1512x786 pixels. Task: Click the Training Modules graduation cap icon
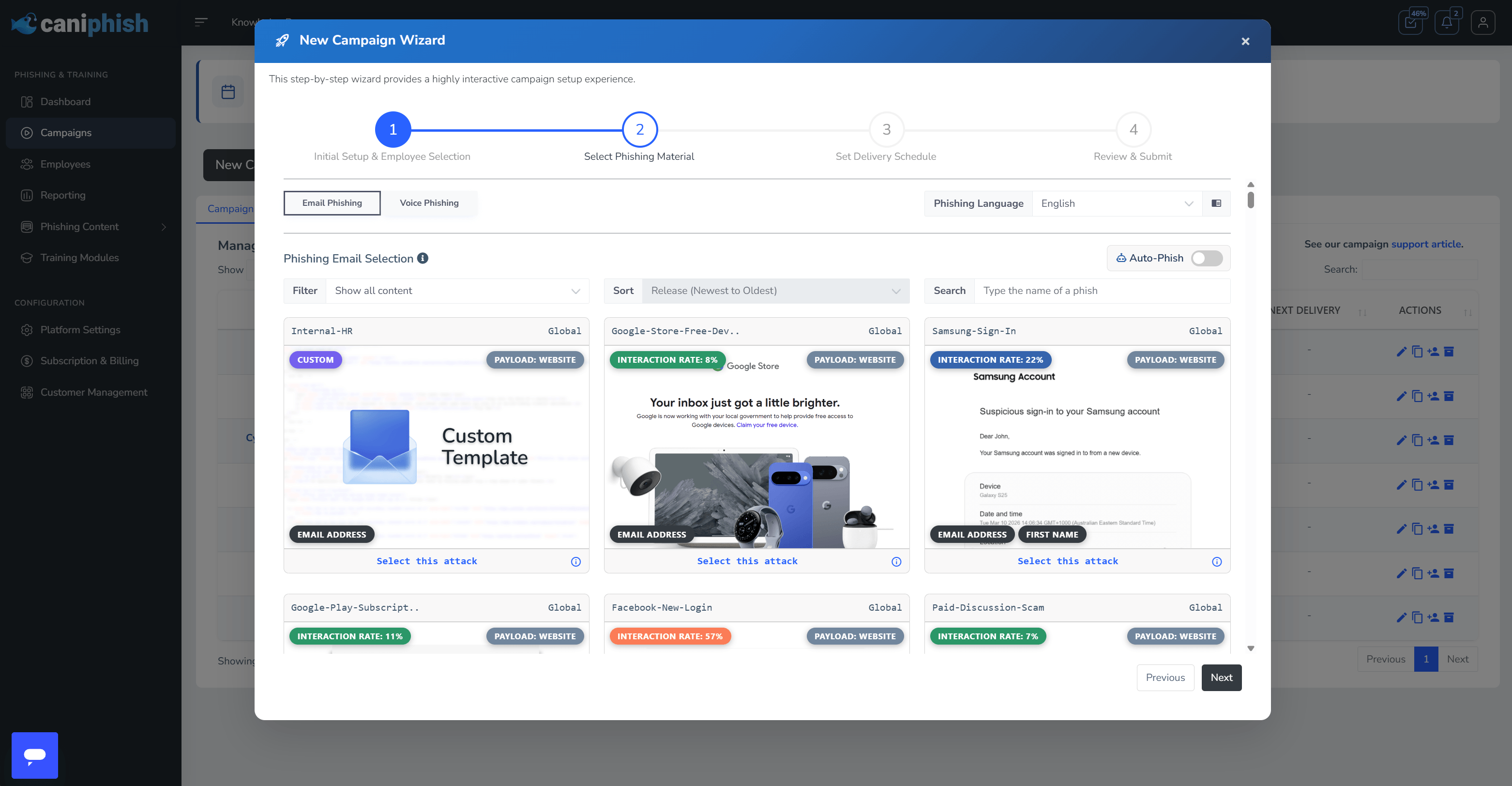pos(27,257)
